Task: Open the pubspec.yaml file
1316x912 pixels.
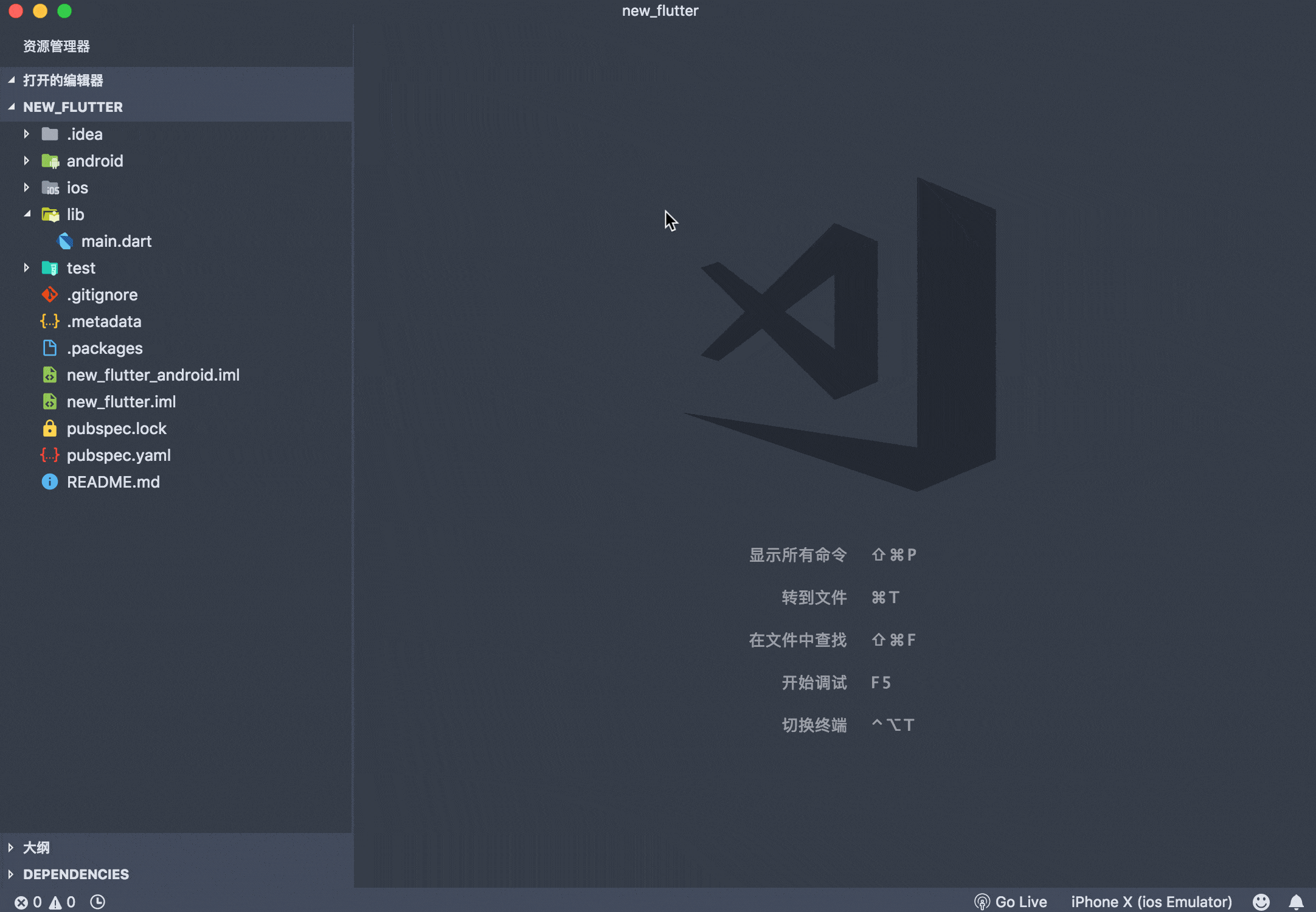Action: pos(119,455)
